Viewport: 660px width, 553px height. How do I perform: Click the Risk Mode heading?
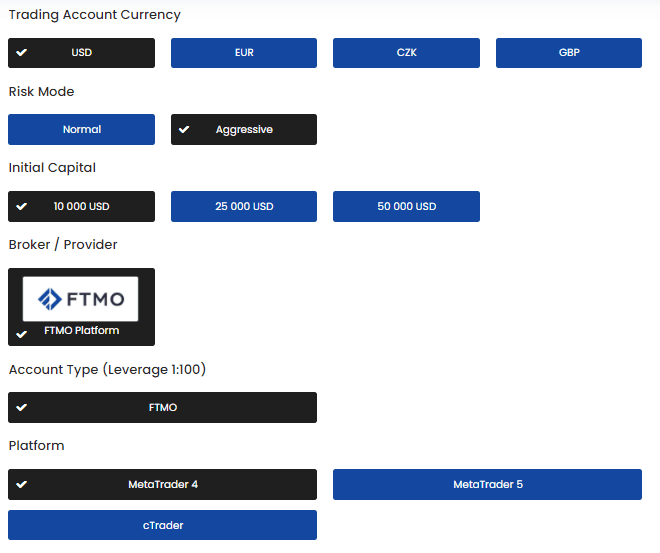[x=41, y=92]
